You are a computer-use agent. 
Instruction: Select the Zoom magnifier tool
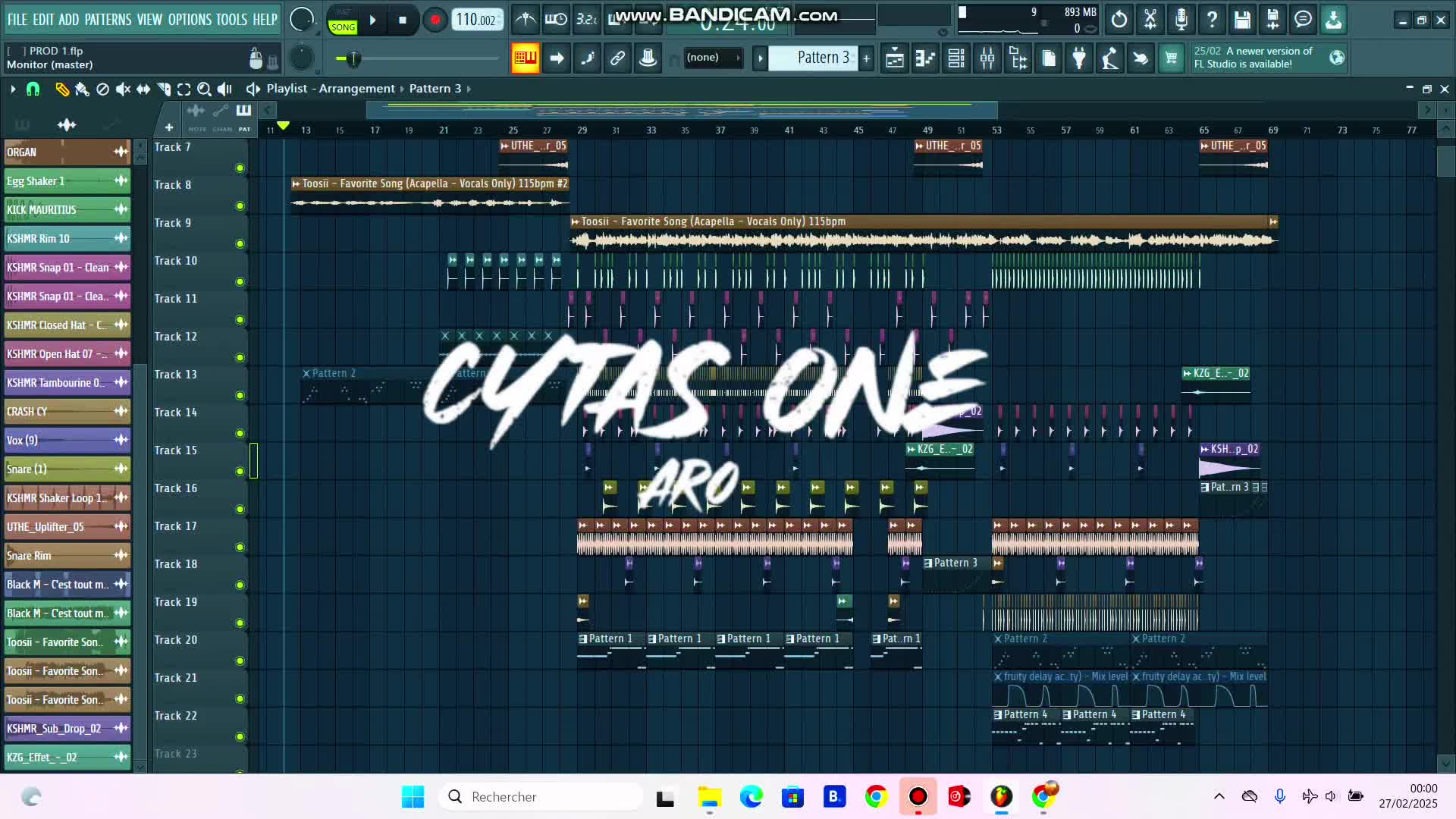tap(204, 89)
